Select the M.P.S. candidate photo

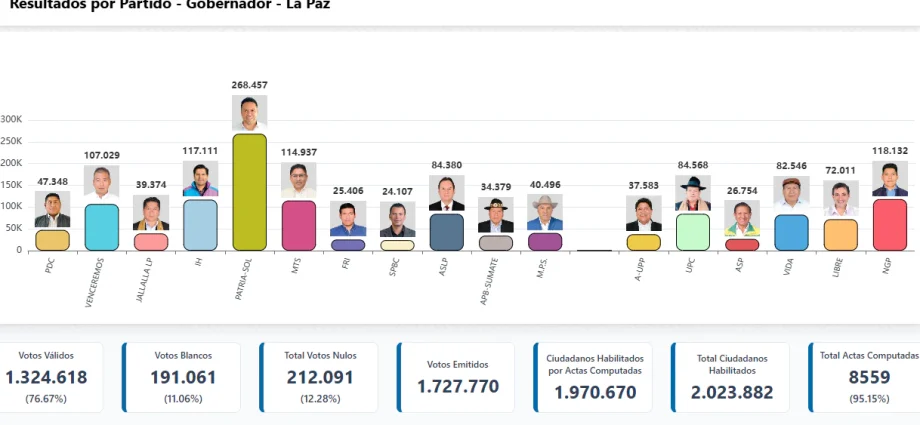point(545,213)
